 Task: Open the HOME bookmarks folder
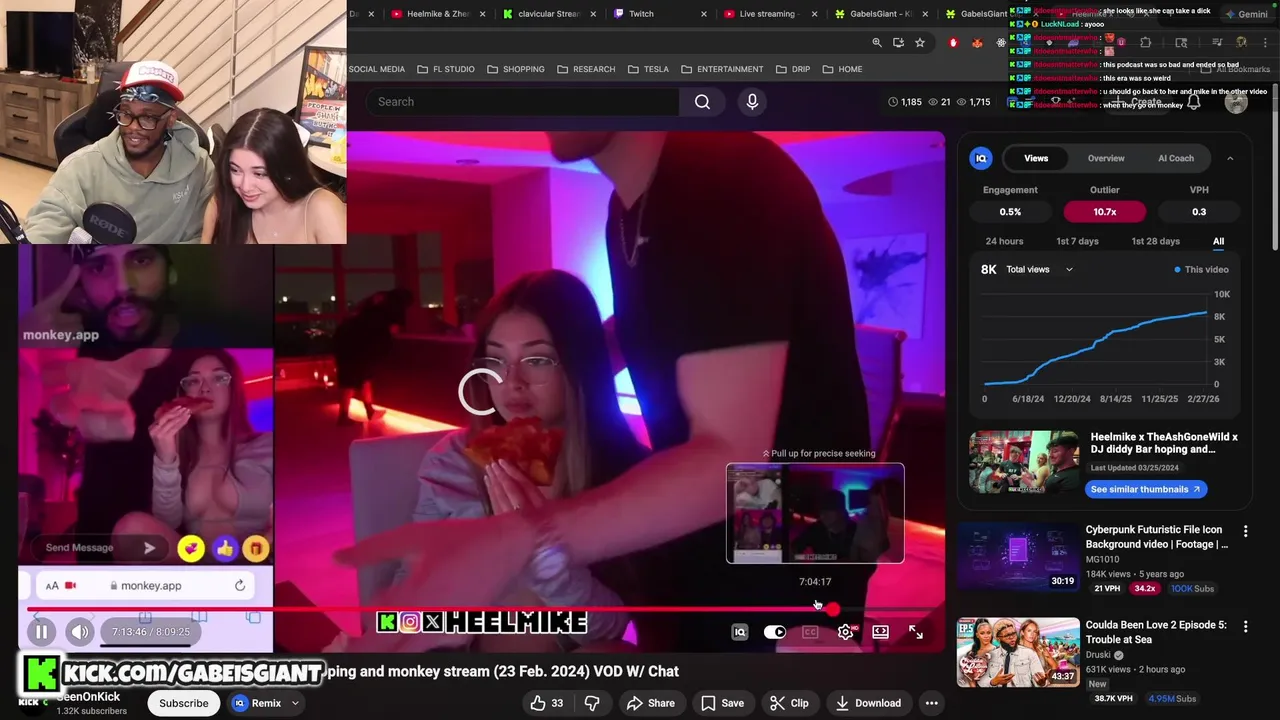pyautogui.click(x=842, y=69)
